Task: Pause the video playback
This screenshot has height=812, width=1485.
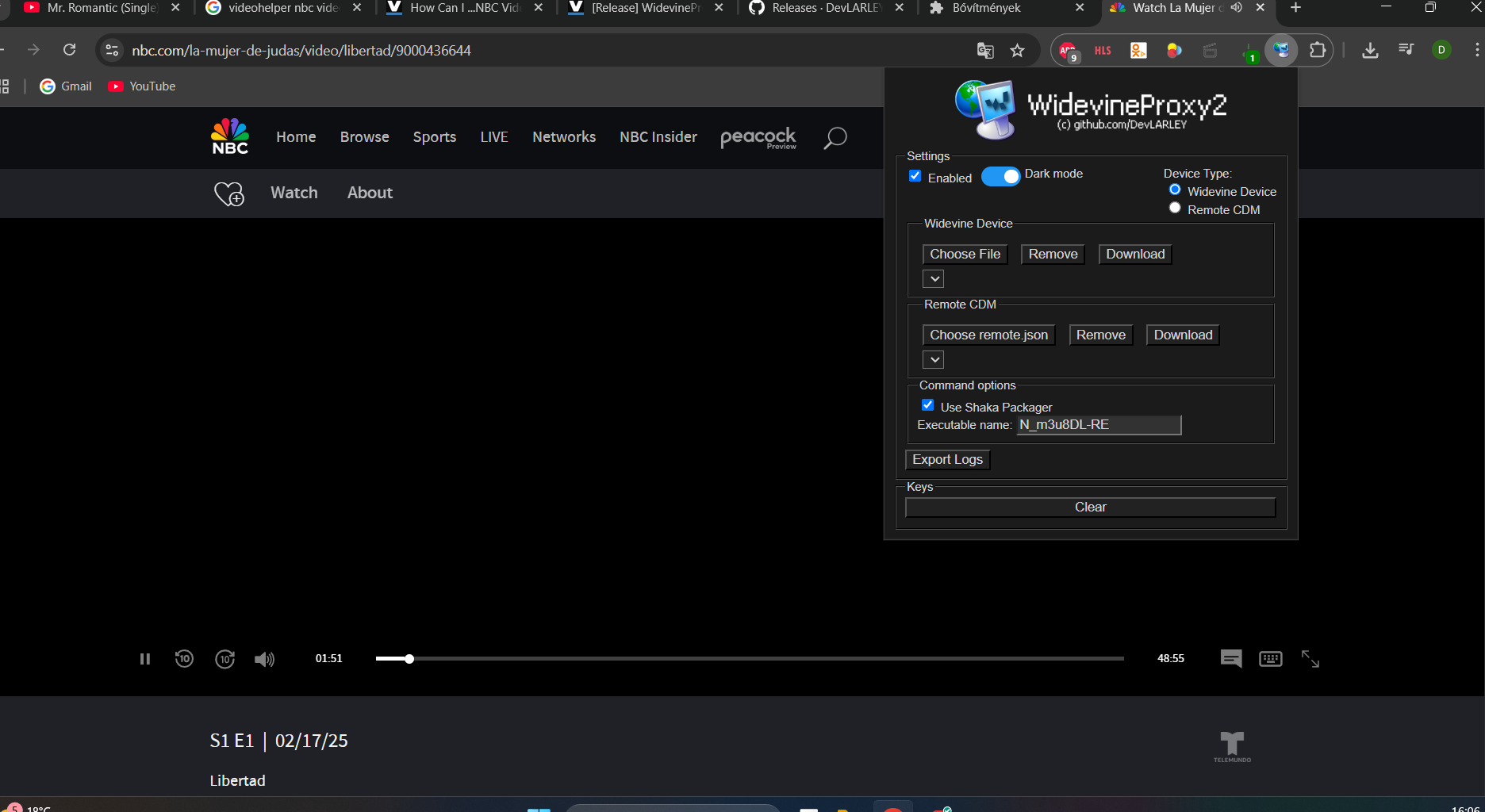Action: coord(144,659)
